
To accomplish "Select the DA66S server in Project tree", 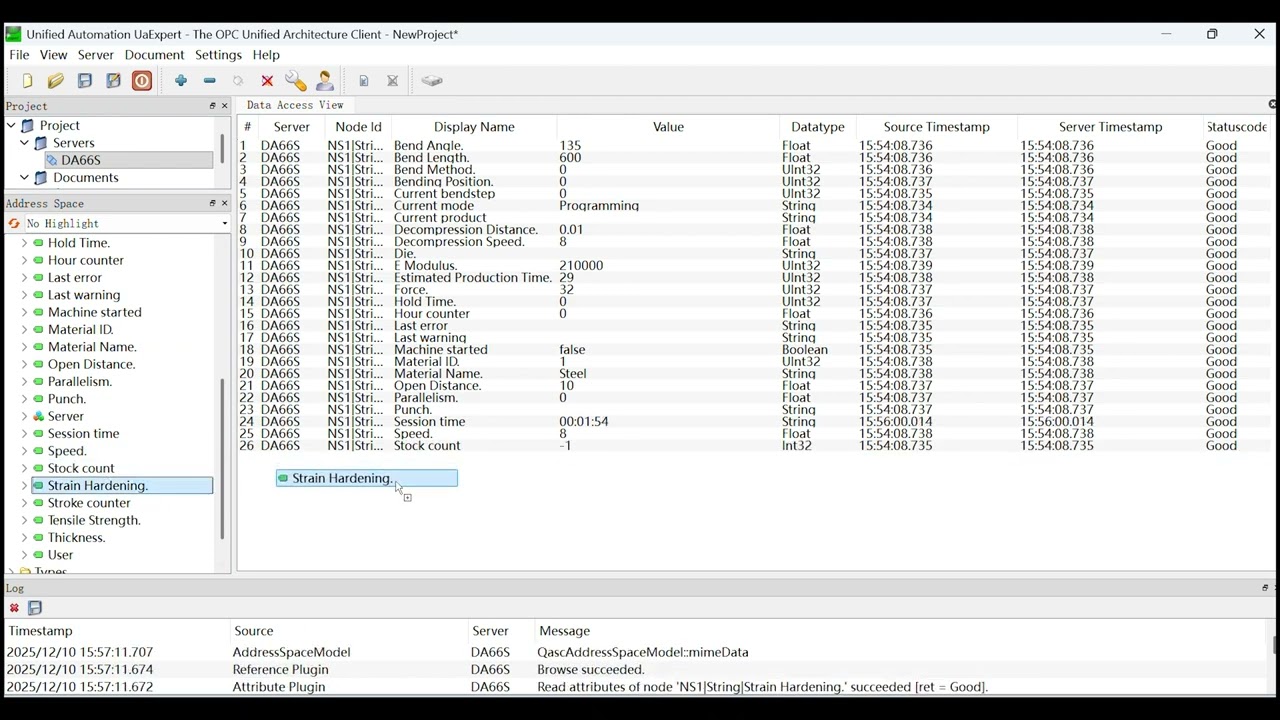I will (81, 160).
